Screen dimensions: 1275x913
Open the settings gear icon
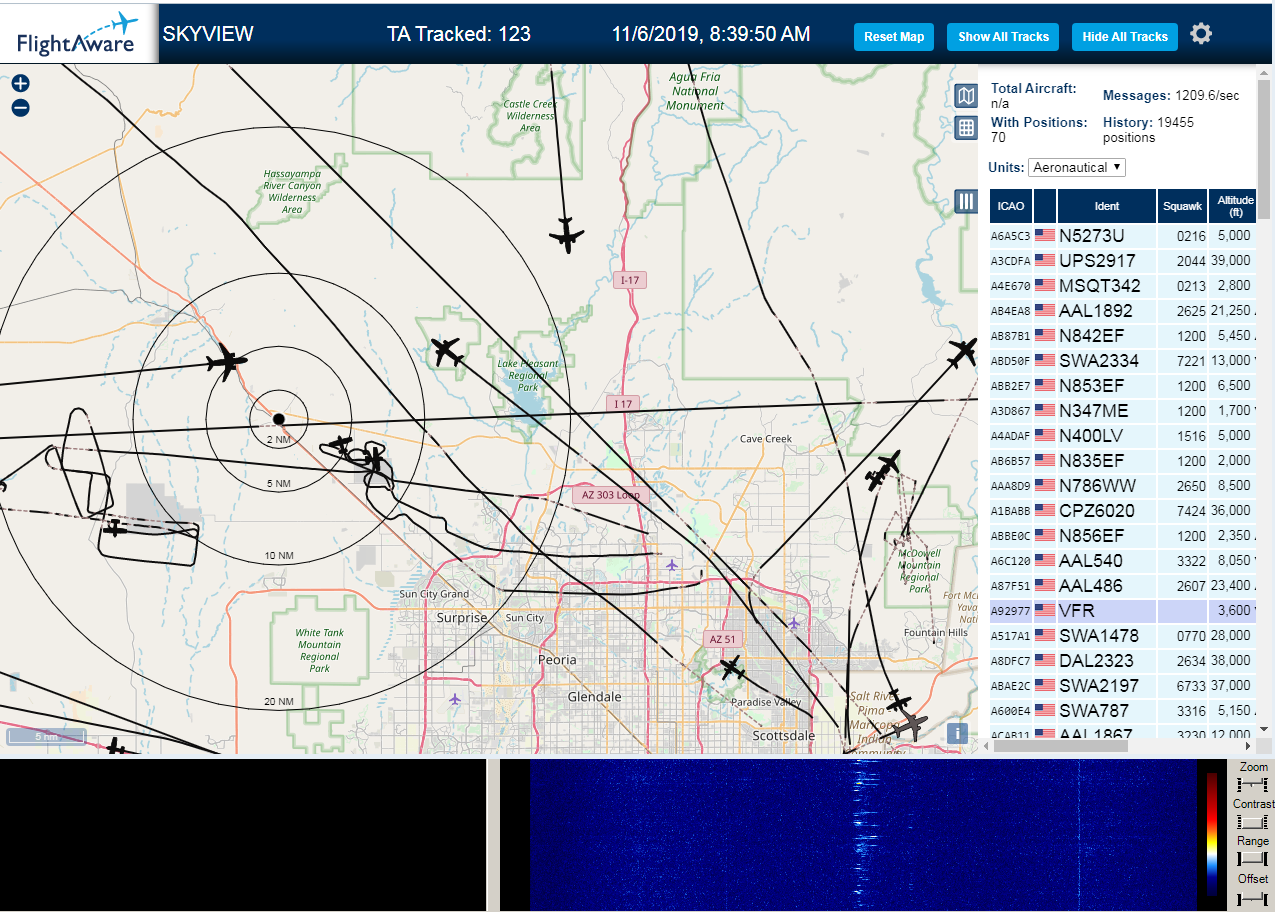click(1201, 34)
